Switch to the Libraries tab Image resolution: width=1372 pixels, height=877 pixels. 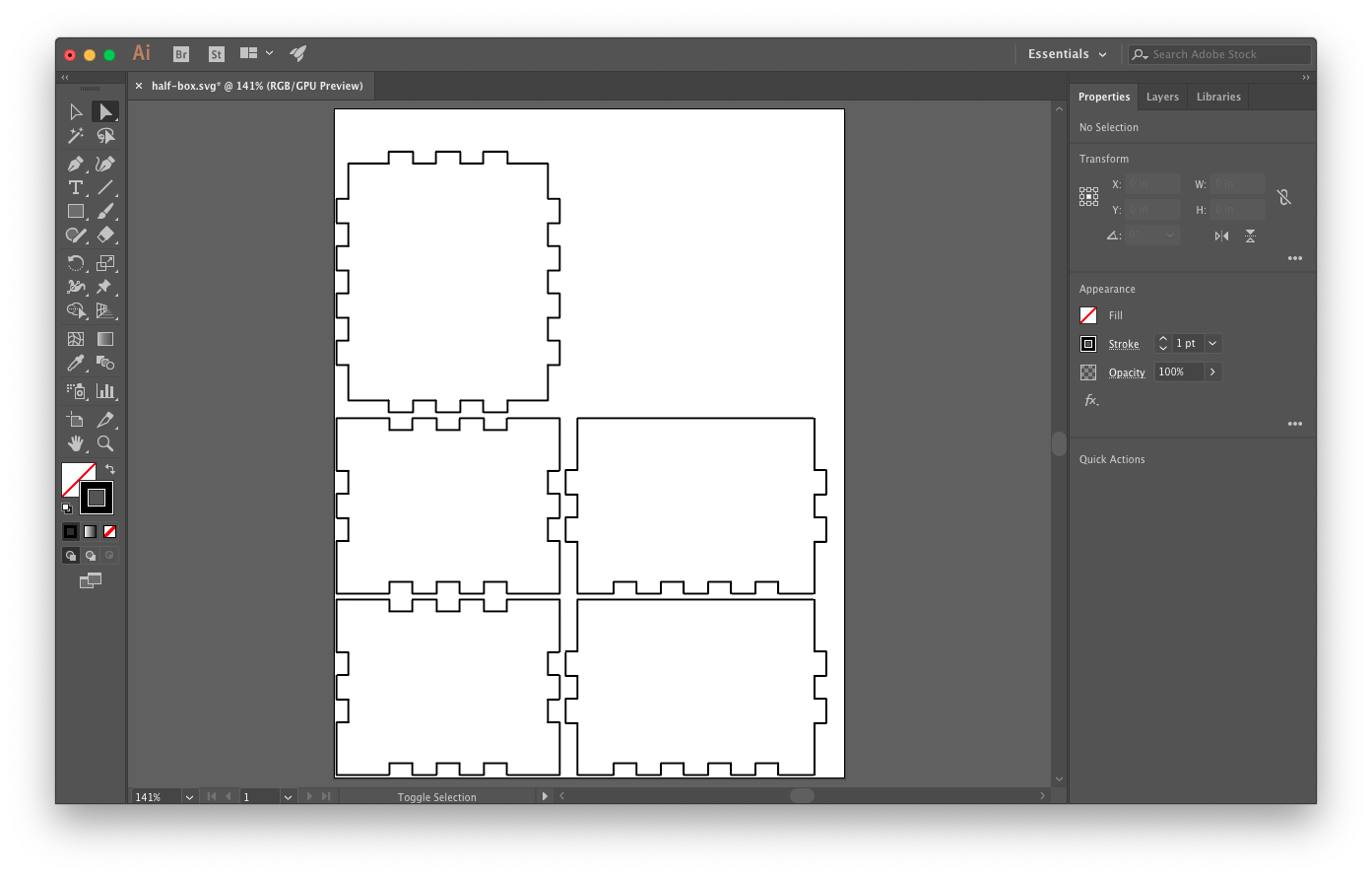tap(1217, 97)
